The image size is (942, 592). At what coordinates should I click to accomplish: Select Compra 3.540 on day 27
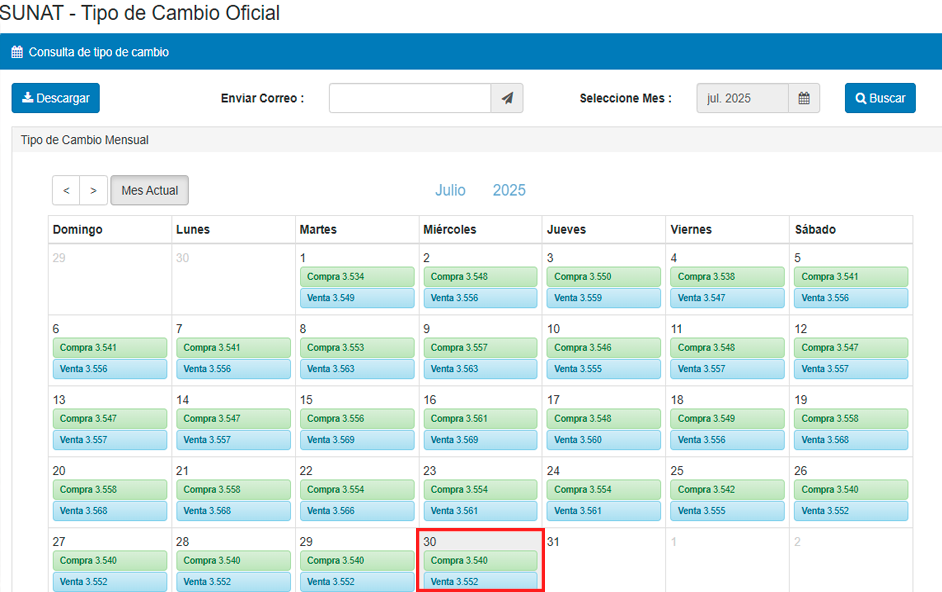click(x=110, y=560)
